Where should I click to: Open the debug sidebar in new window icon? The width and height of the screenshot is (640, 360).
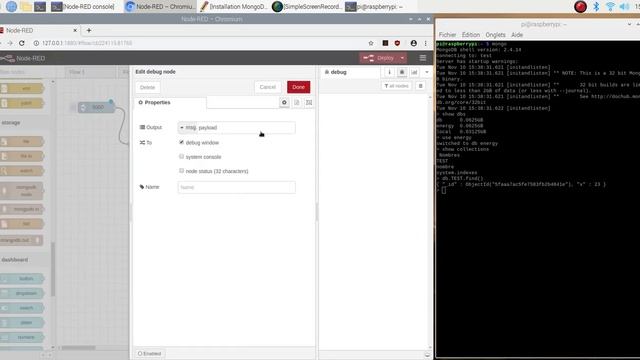pos(427,355)
